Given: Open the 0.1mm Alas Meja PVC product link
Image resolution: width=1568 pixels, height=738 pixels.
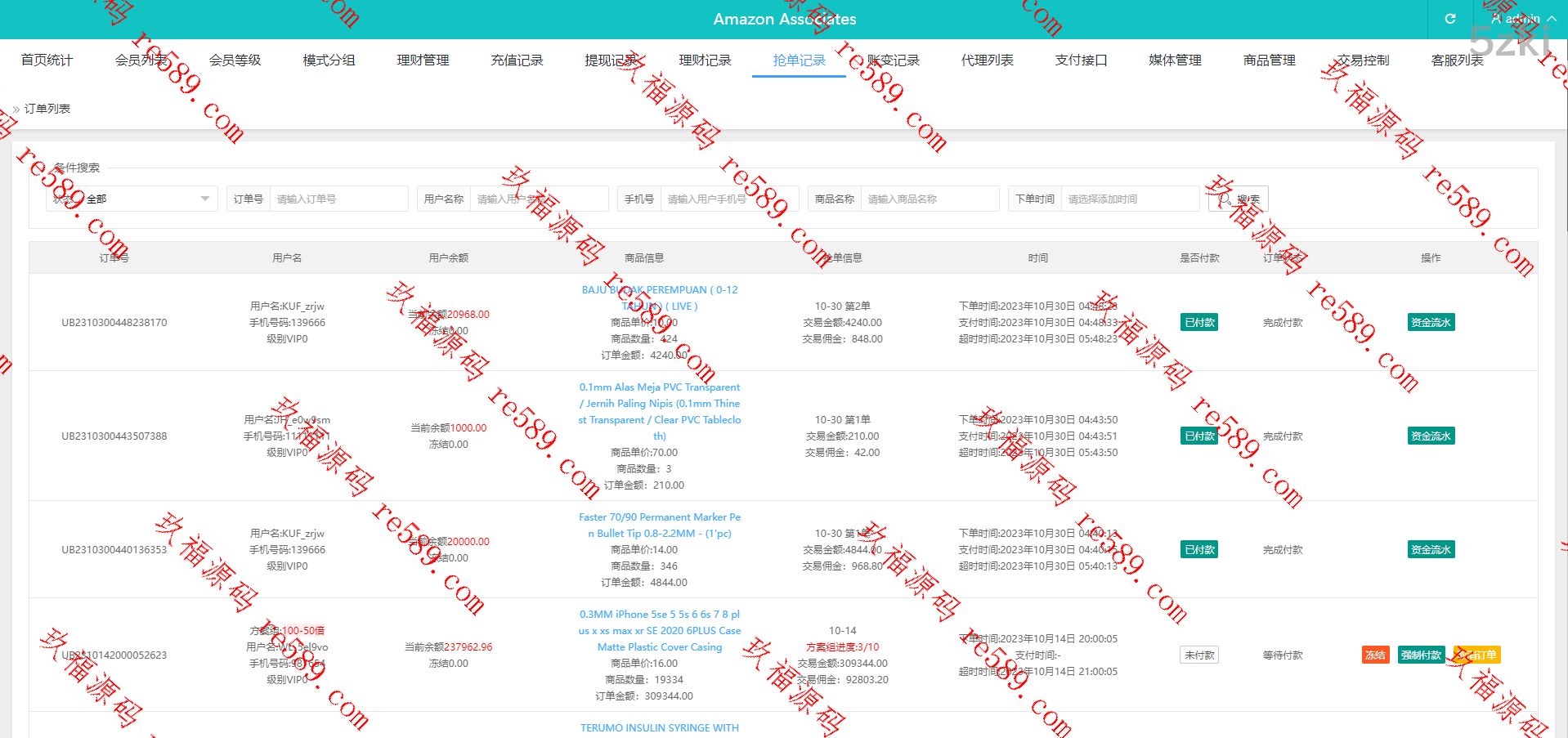Looking at the screenshot, I should [x=660, y=411].
